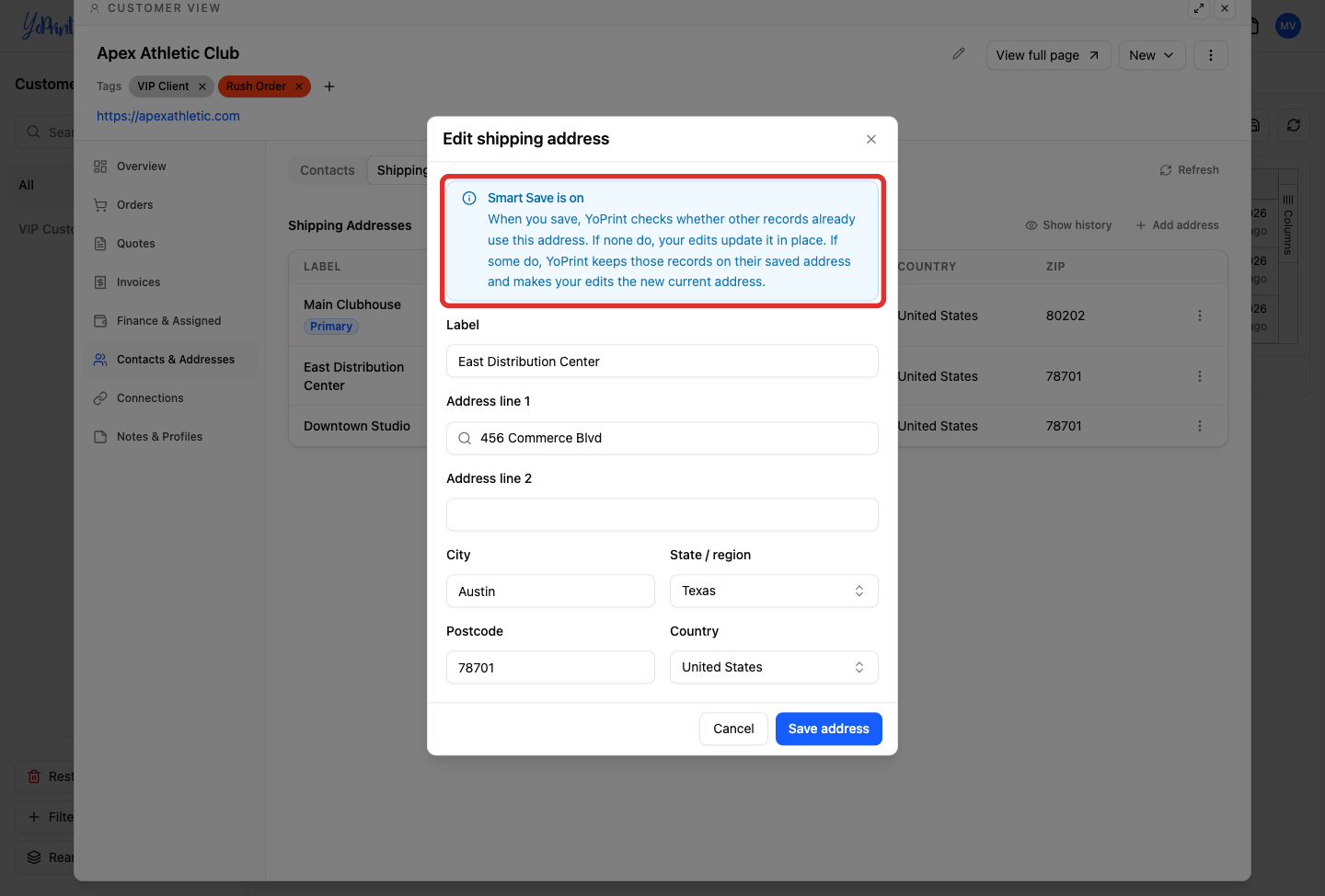This screenshot has width=1325, height=896.
Task: Open Connections in the sidebar
Action: tap(170, 398)
